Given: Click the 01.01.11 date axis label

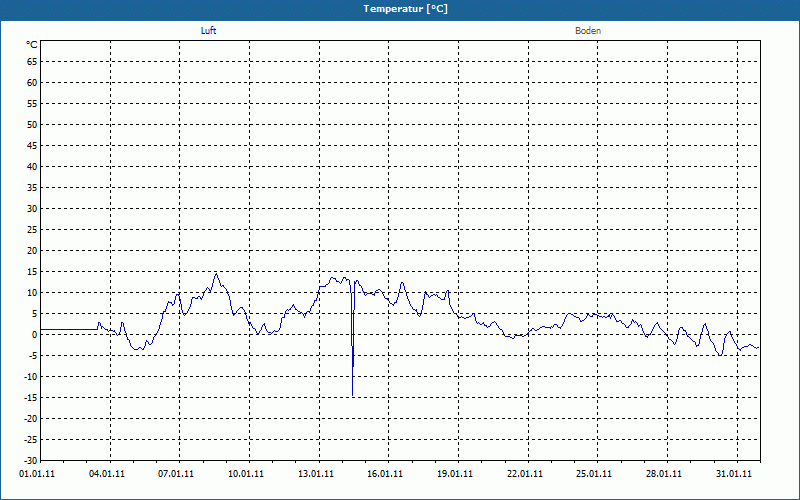Looking at the screenshot, I should pos(37,473).
